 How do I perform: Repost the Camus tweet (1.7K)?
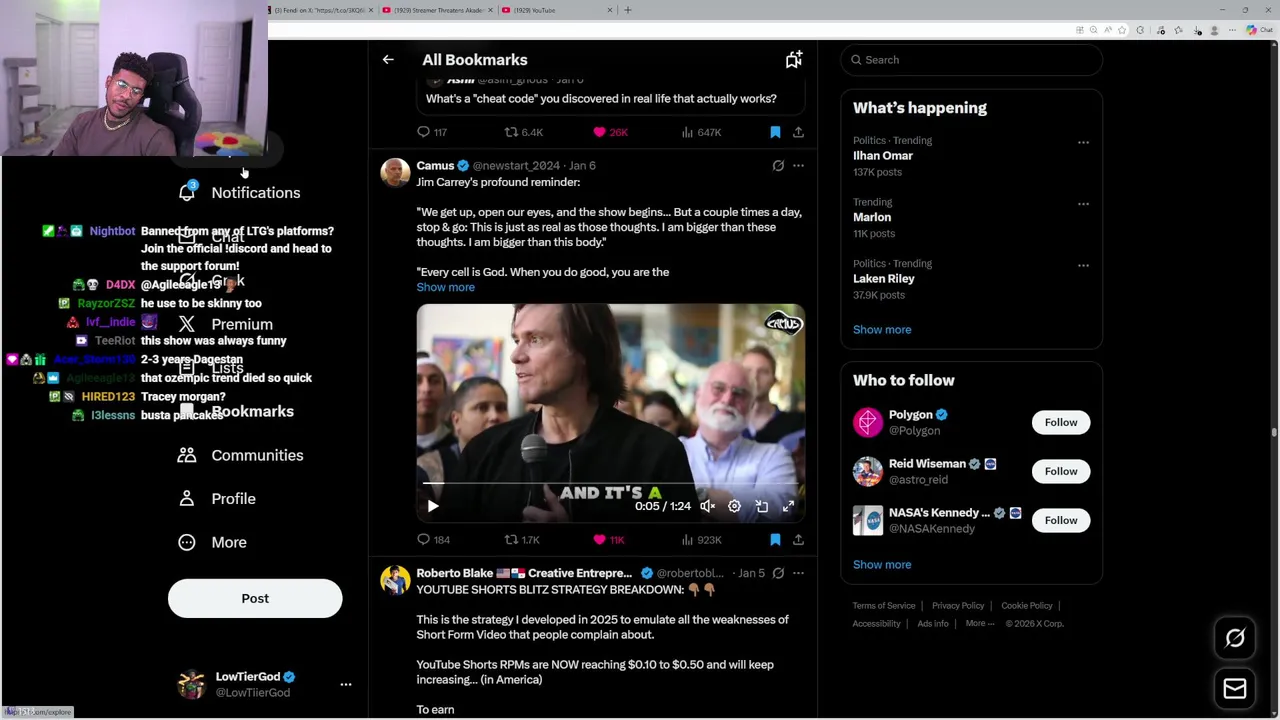tap(522, 540)
